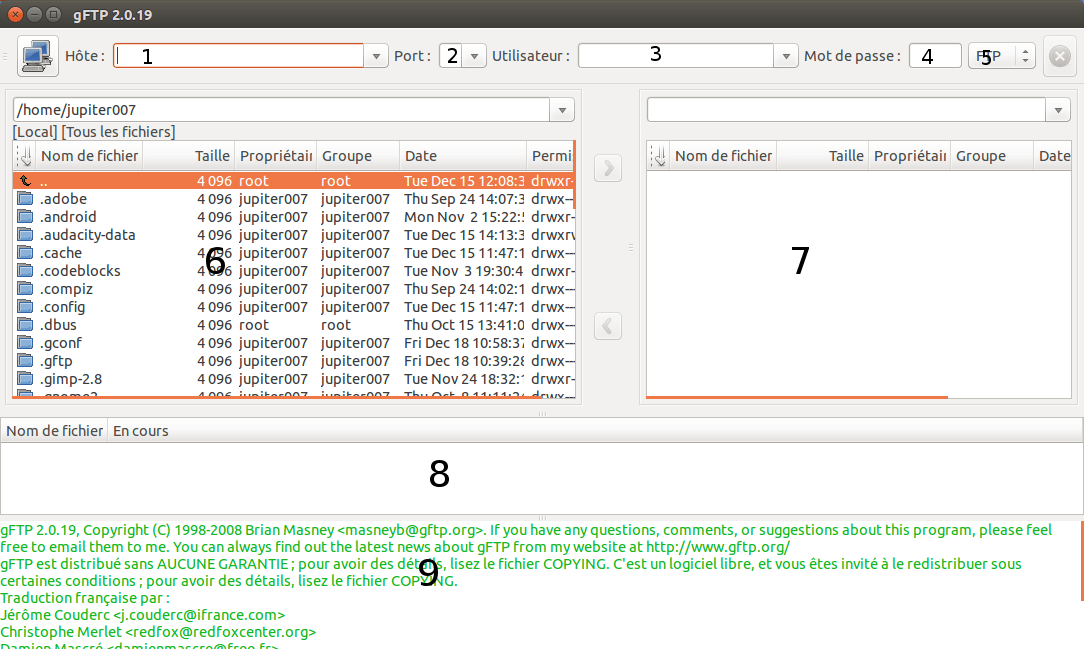1084x649 pixels.
Task: Select the .compiz folder name
Action: (66, 289)
